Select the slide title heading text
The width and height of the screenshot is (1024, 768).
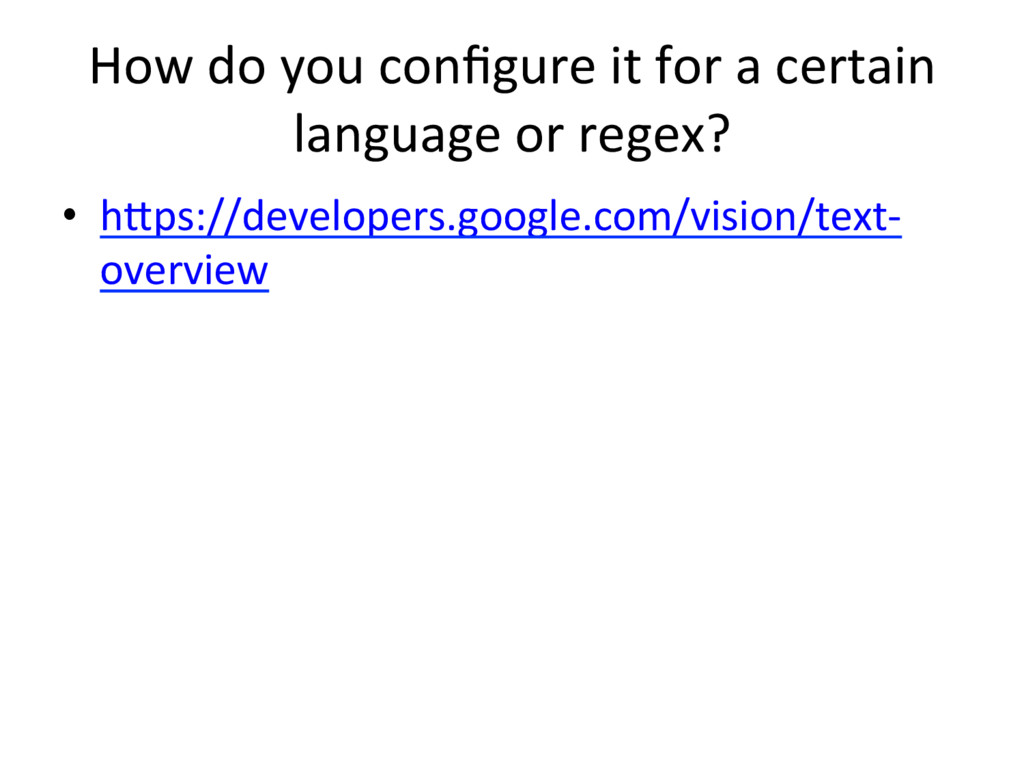coord(512,99)
